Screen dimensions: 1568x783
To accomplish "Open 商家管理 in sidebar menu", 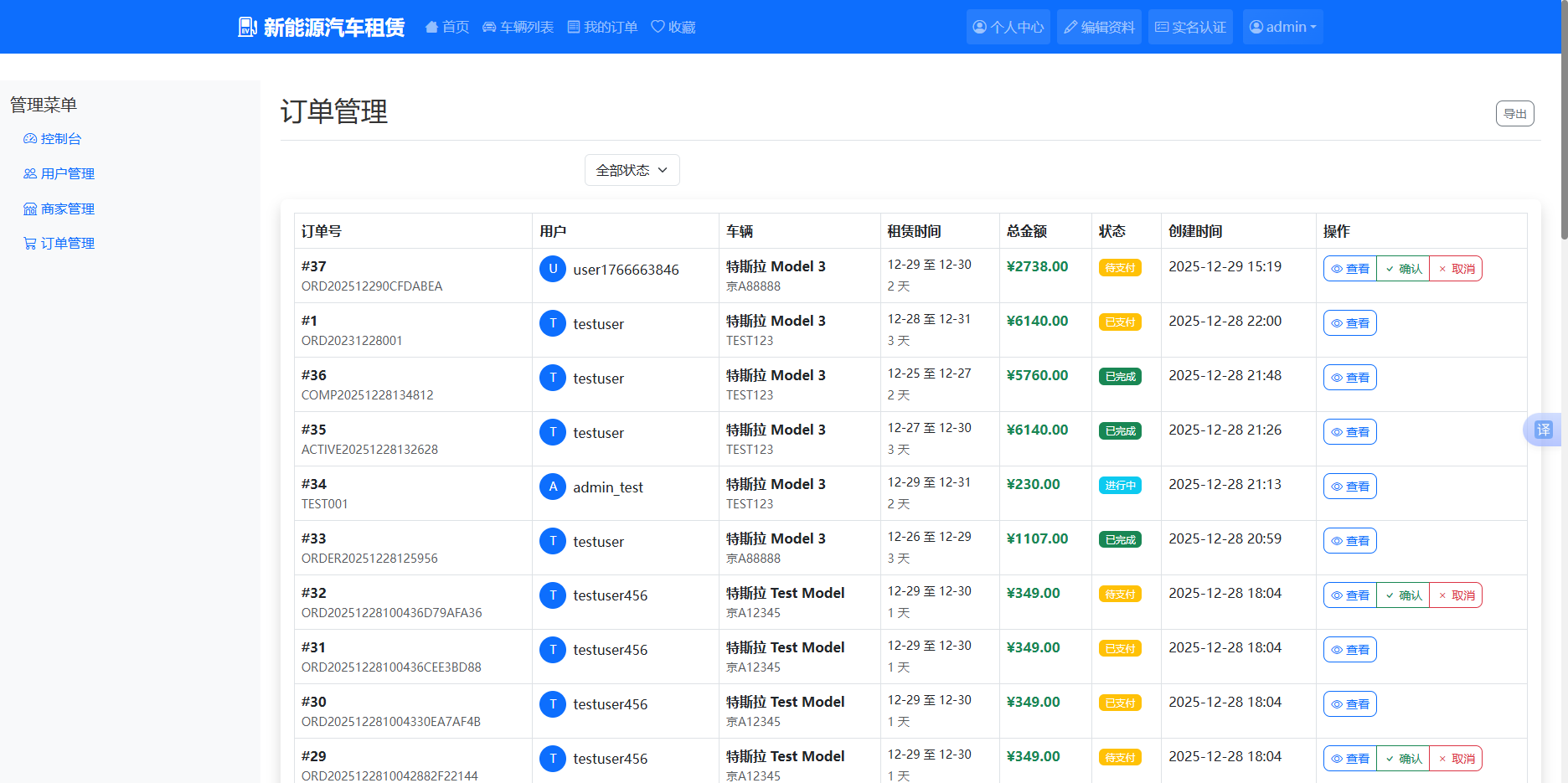I will (59, 209).
